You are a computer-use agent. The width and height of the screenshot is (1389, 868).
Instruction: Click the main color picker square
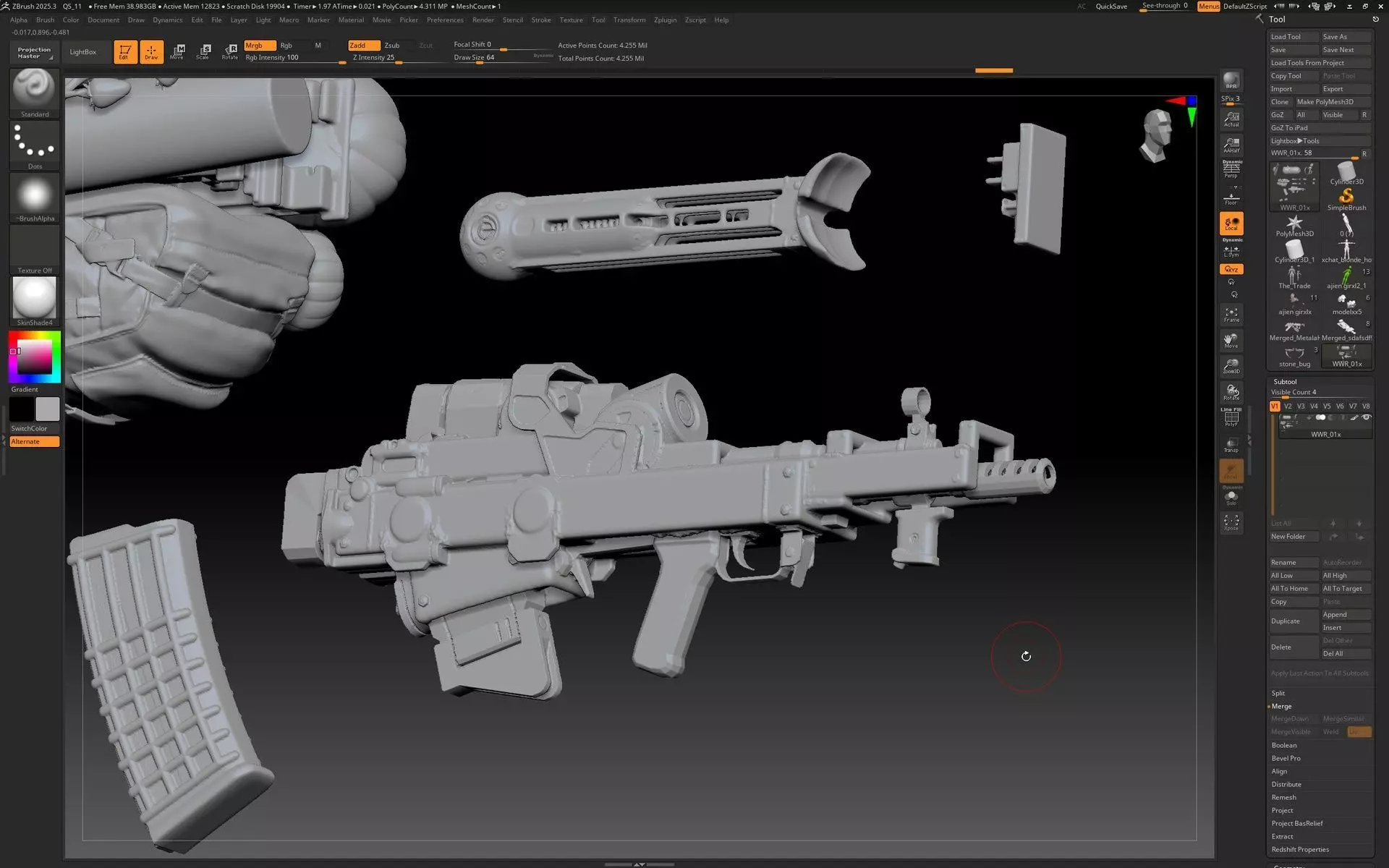tap(34, 356)
